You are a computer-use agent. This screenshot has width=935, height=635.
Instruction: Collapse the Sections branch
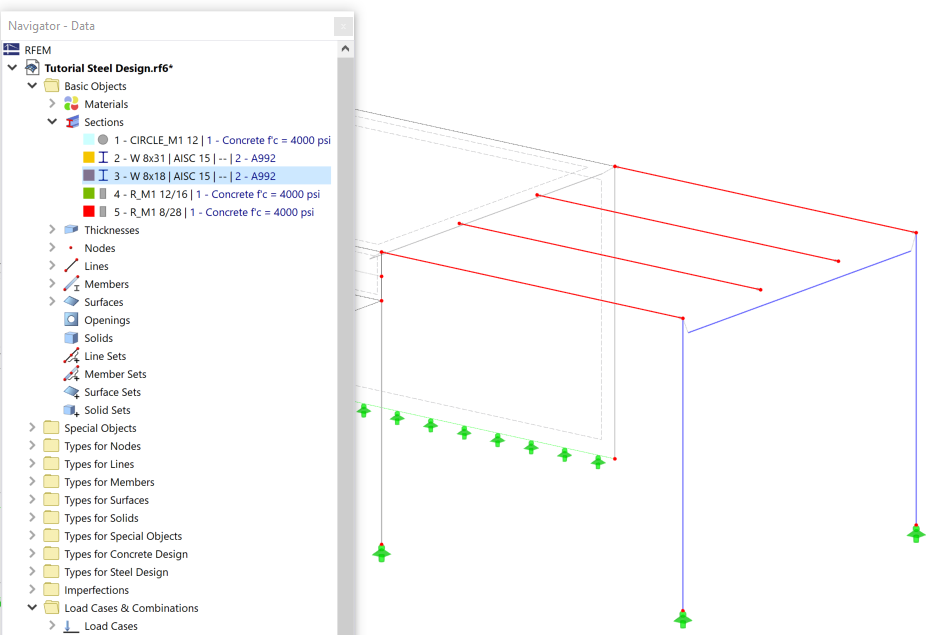pos(50,121)
